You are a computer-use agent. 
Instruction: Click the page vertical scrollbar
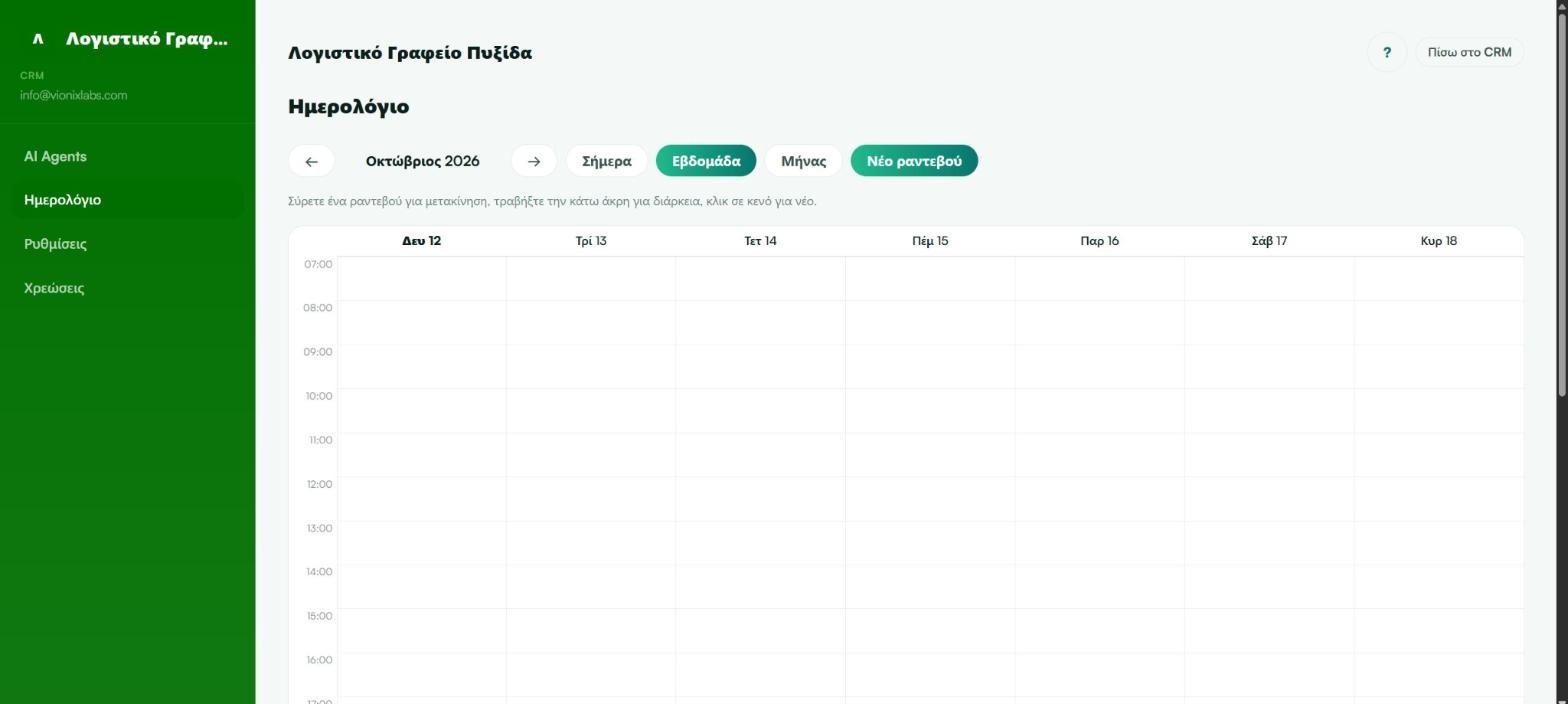pos(1561,200)
